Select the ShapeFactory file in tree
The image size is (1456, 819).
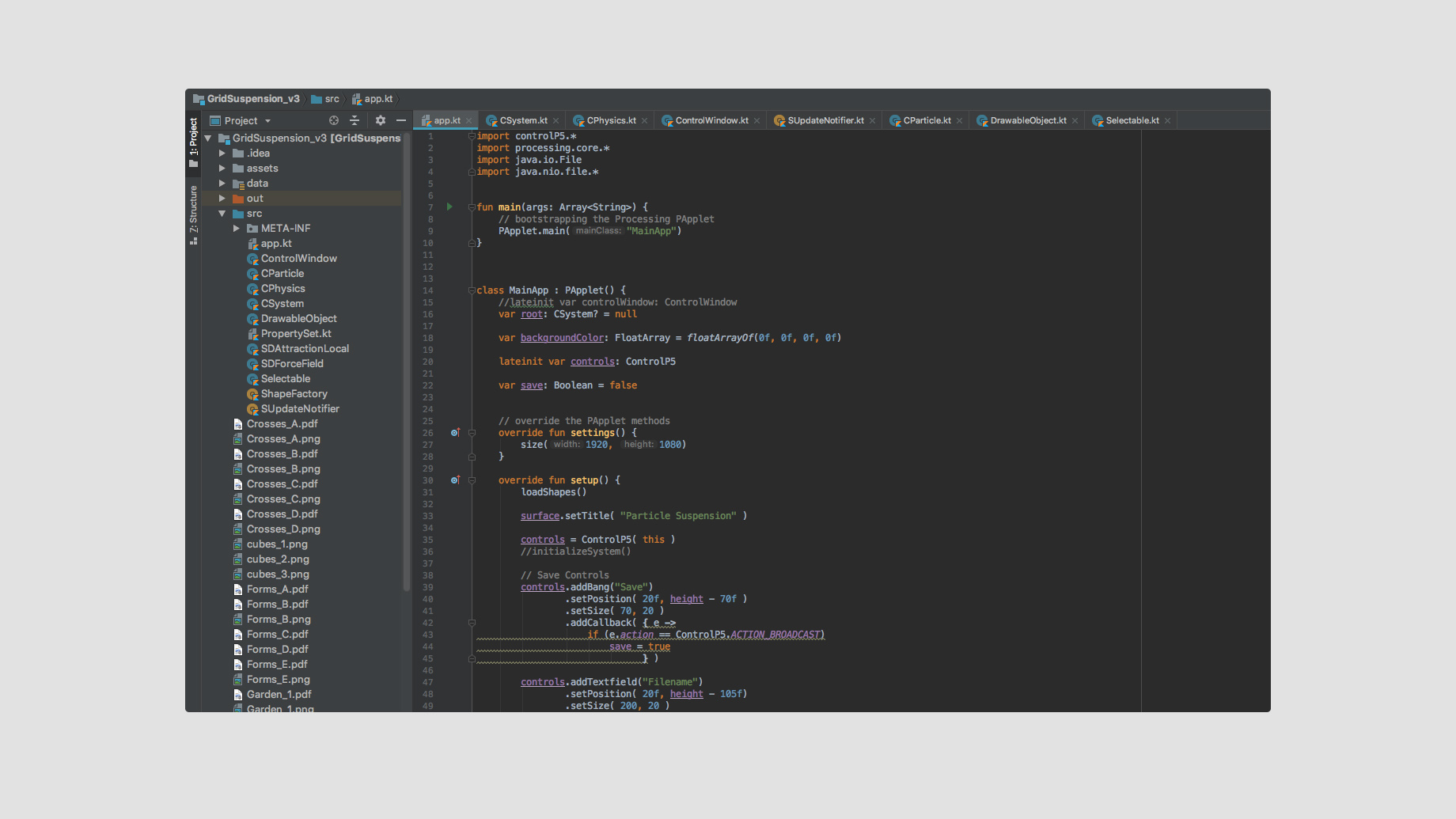click(x=294, y=394)
